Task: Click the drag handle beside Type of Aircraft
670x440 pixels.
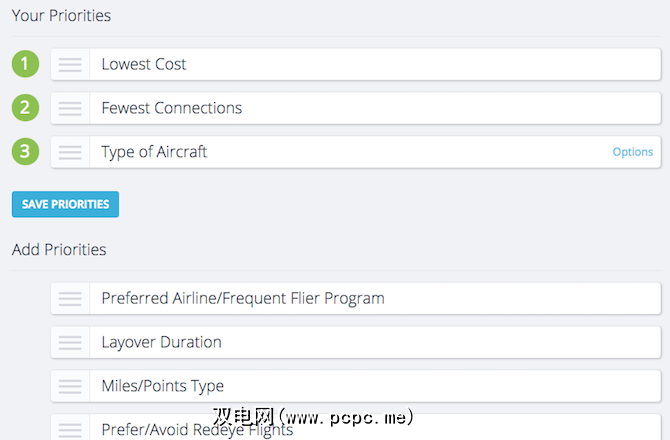Action: coord(70,152)
